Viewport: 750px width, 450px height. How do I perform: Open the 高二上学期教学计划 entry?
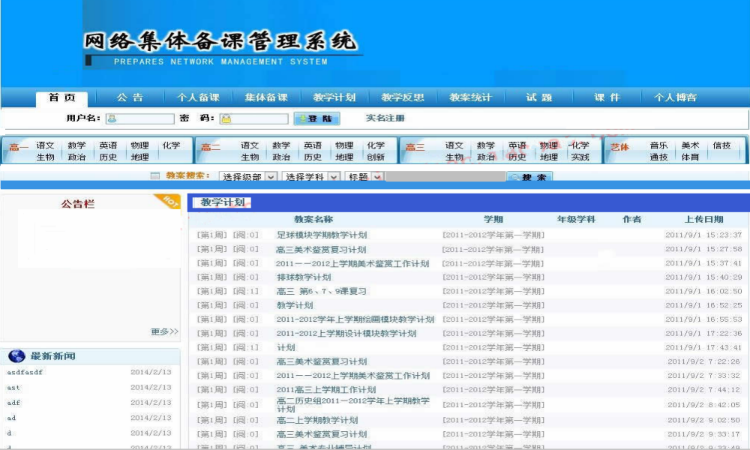coord(317,420)
